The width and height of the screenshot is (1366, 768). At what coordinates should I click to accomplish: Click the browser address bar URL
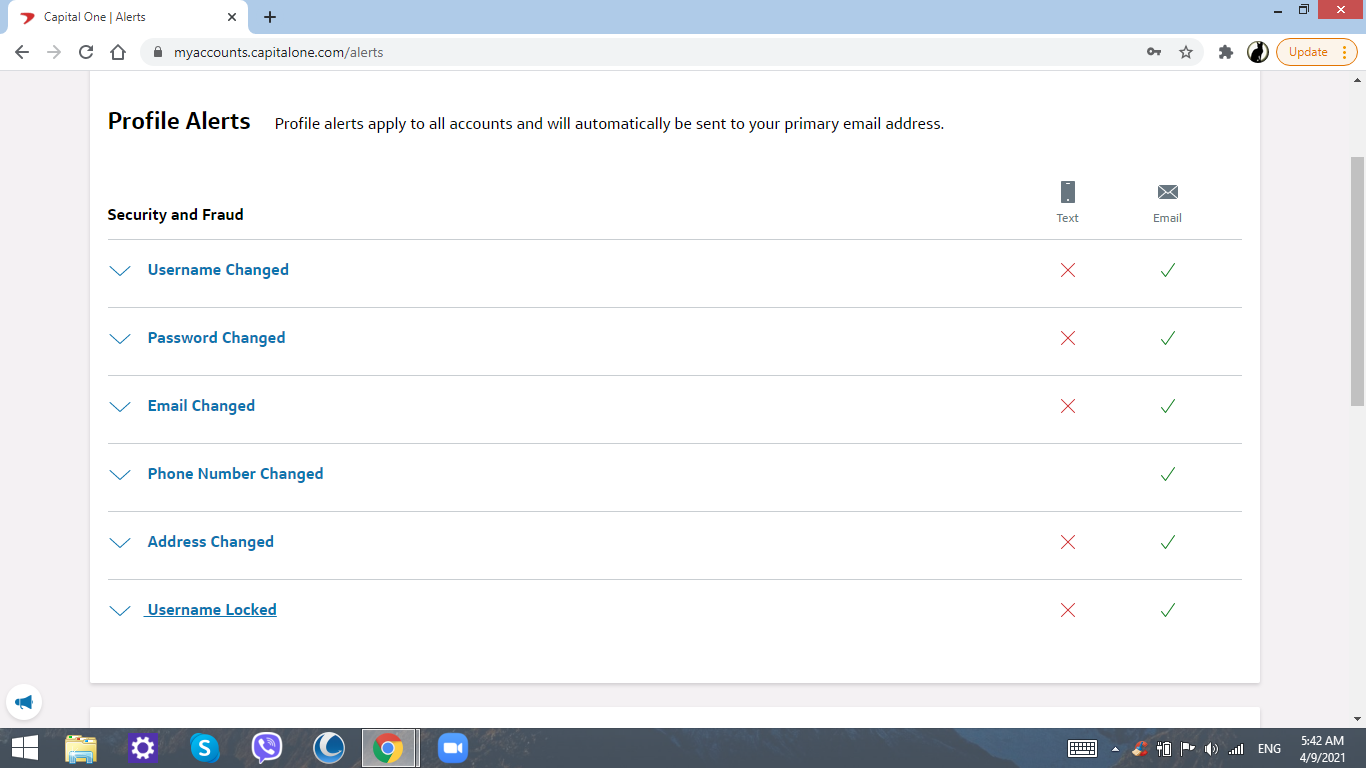tap(278, 52)
